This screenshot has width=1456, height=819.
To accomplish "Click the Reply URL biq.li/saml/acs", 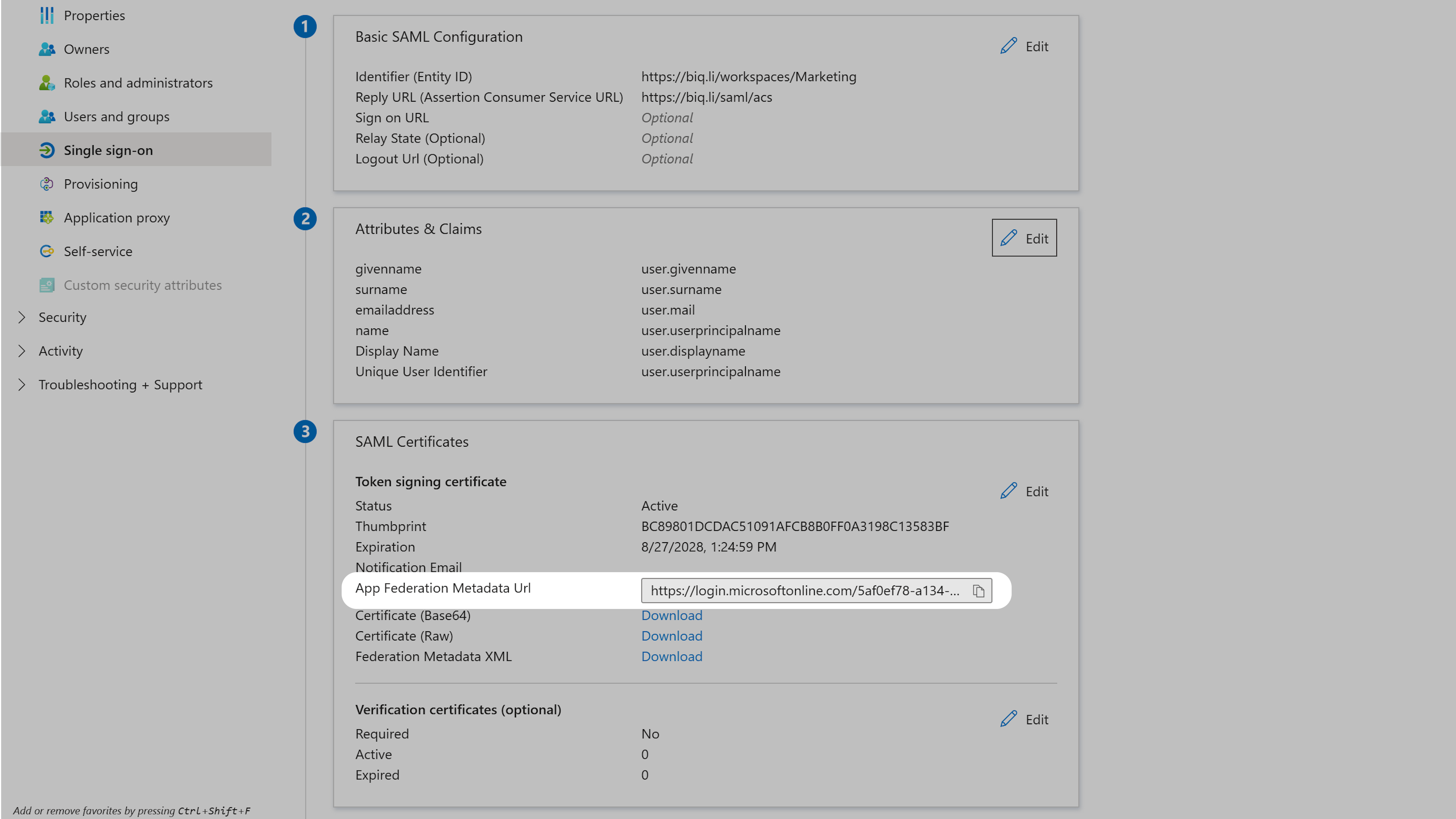I will tap(706, 97).
